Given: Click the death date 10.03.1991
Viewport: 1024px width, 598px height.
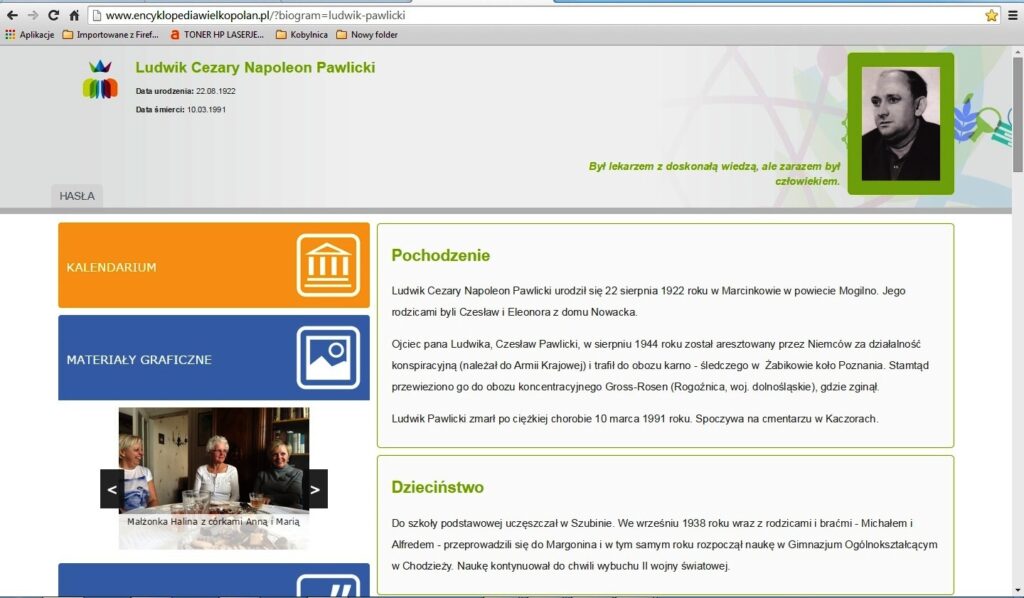Looking at the screenshot, I should pos(206,110).
